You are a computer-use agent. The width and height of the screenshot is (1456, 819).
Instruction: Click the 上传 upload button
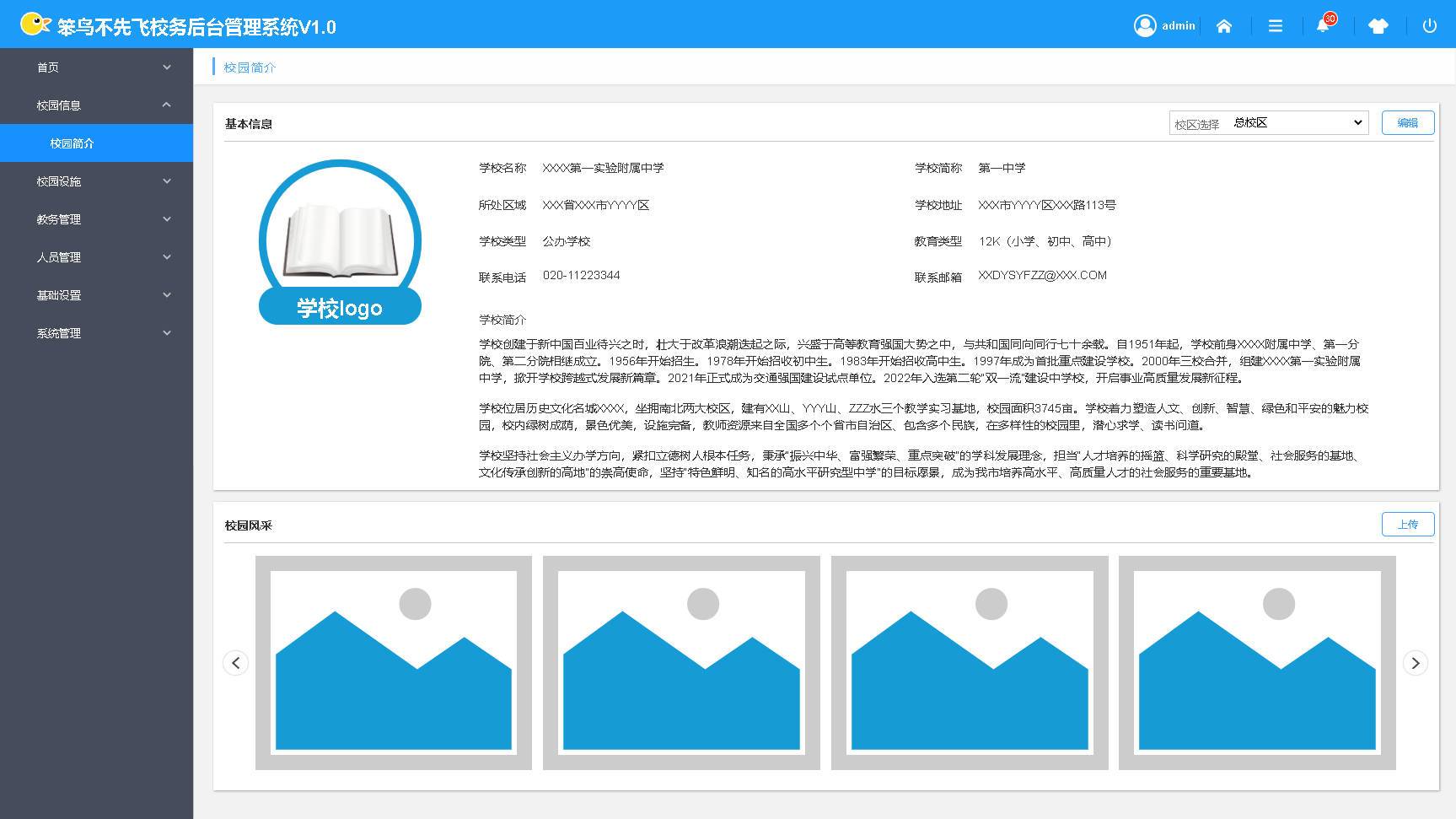click(1407, 525)
